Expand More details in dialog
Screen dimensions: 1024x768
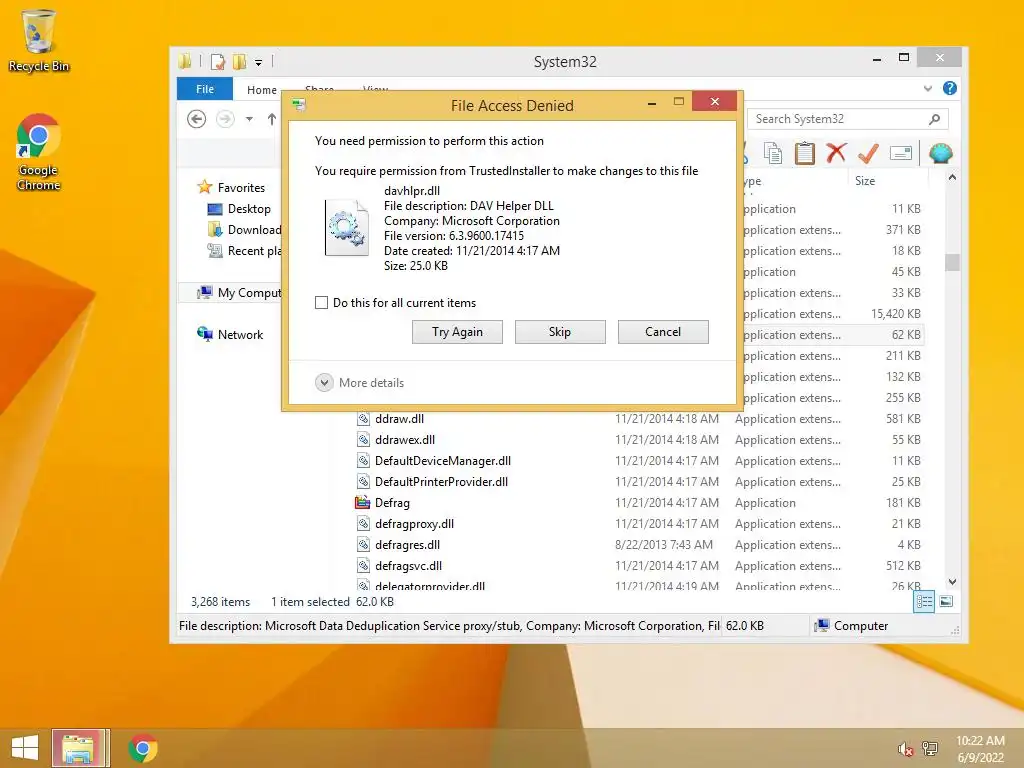(x=359, y=383)
